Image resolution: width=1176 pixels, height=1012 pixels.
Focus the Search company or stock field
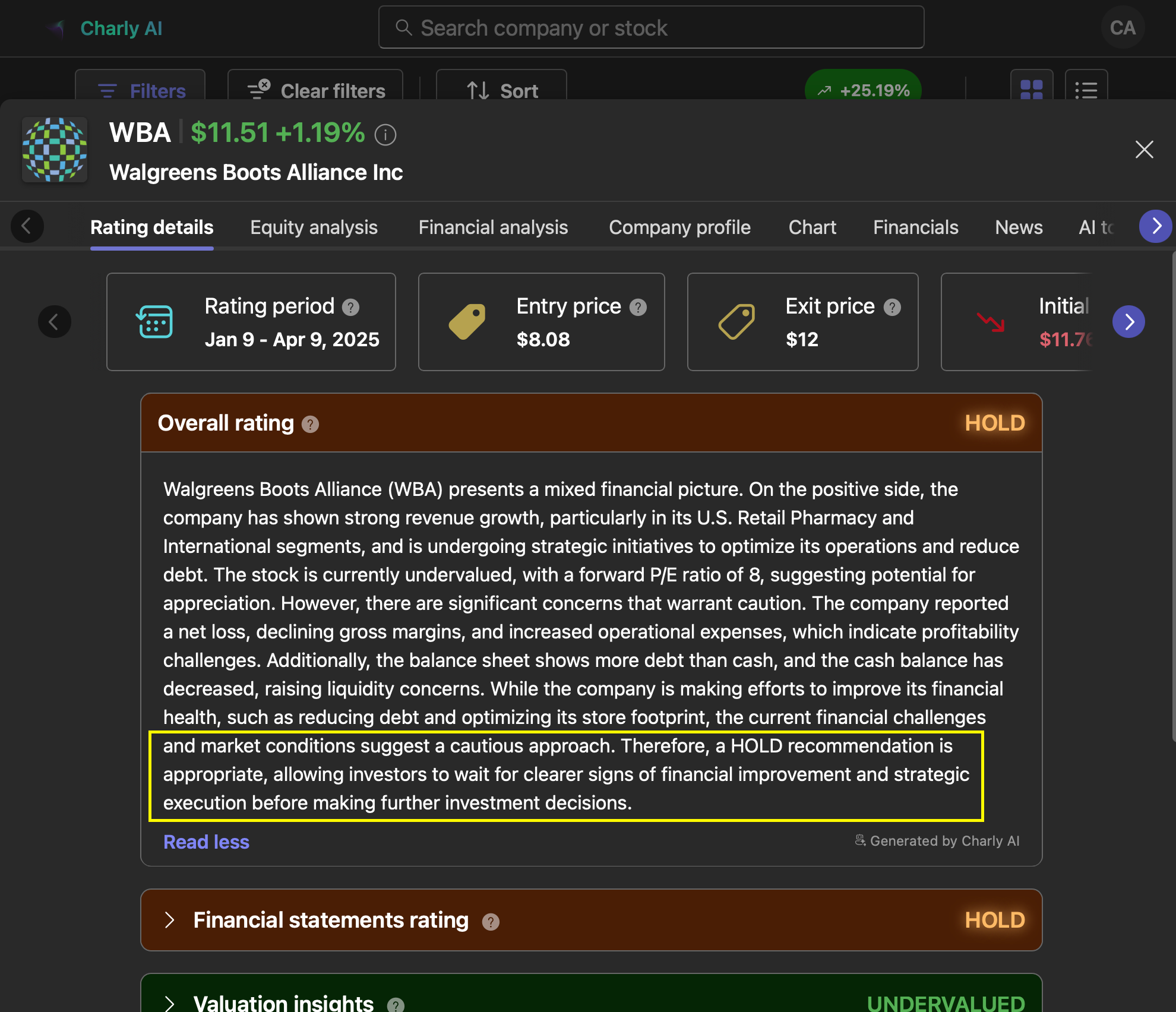pyautogui.click(x=651, y=27)
